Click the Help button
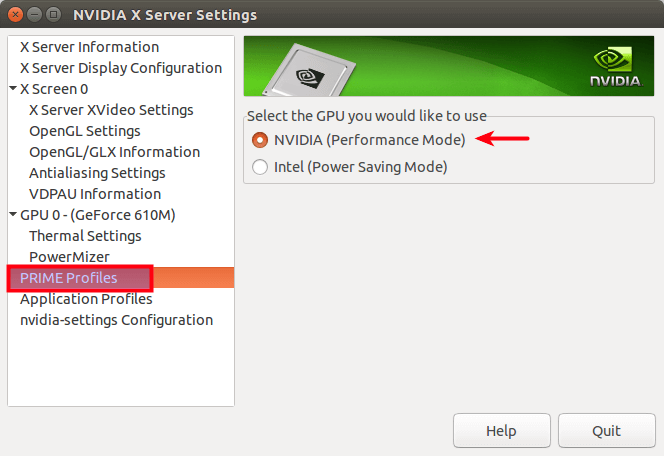The width and height of the screenshot is (664, 456). [501, 431]
